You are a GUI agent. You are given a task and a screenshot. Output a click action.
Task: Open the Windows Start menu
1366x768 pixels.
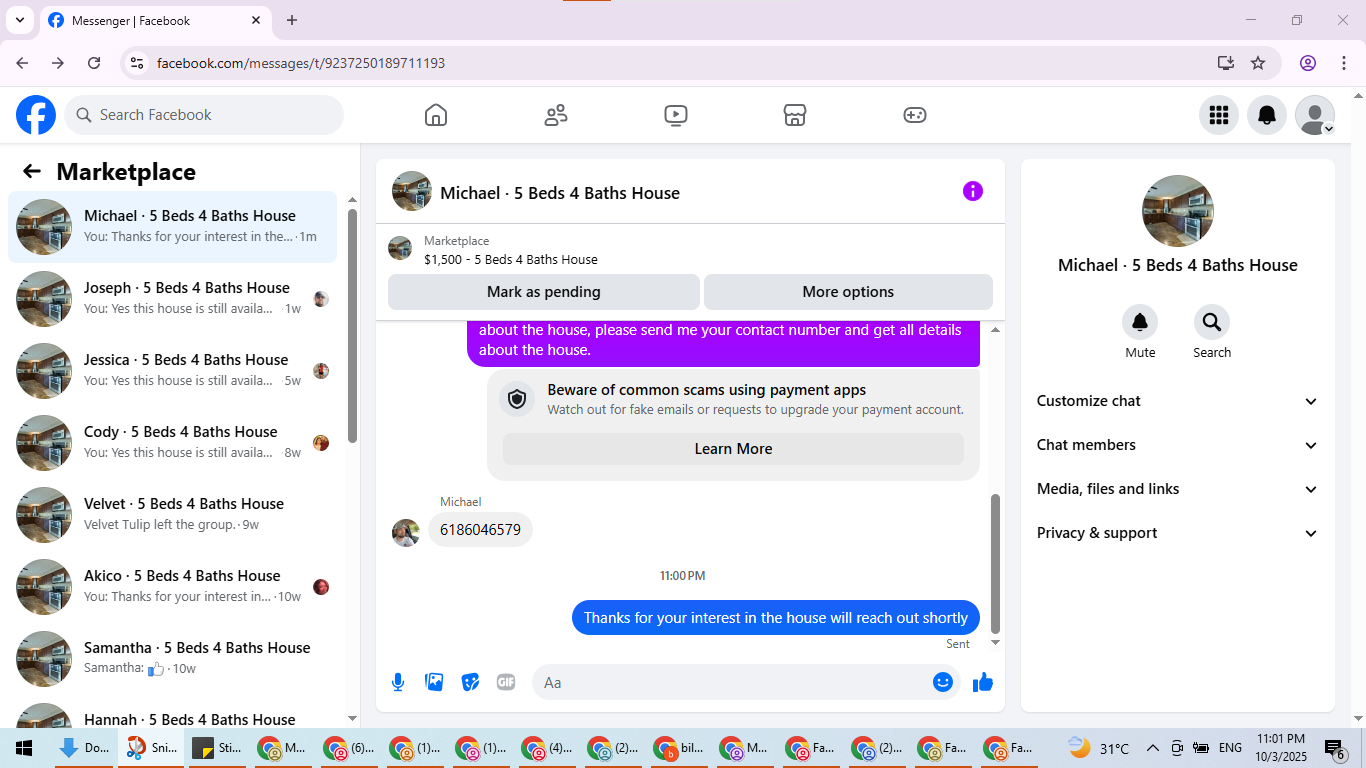point(24,748)
